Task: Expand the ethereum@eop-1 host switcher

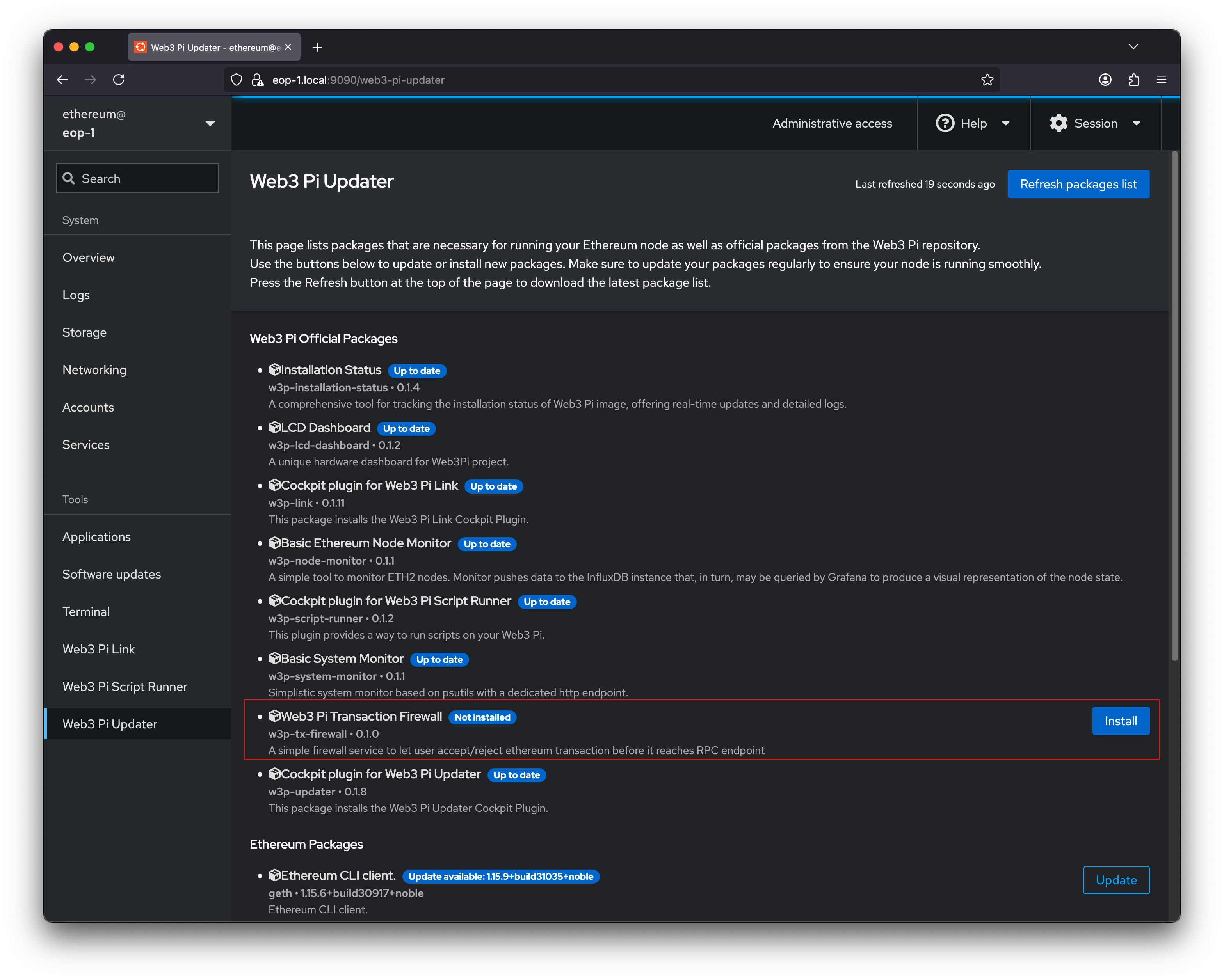Action: (210, 123)
